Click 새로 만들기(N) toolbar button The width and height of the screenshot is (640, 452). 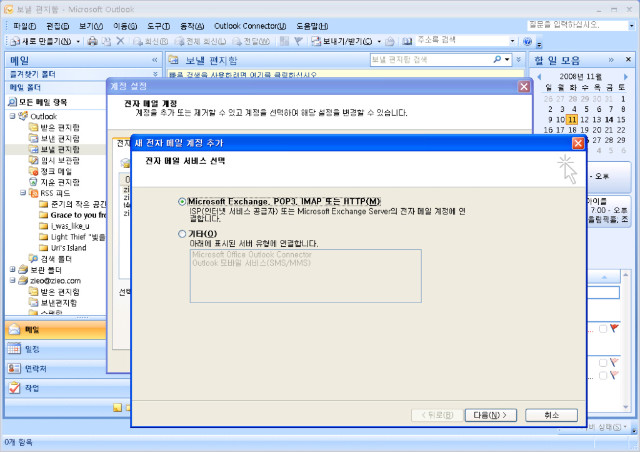[41, 41]
